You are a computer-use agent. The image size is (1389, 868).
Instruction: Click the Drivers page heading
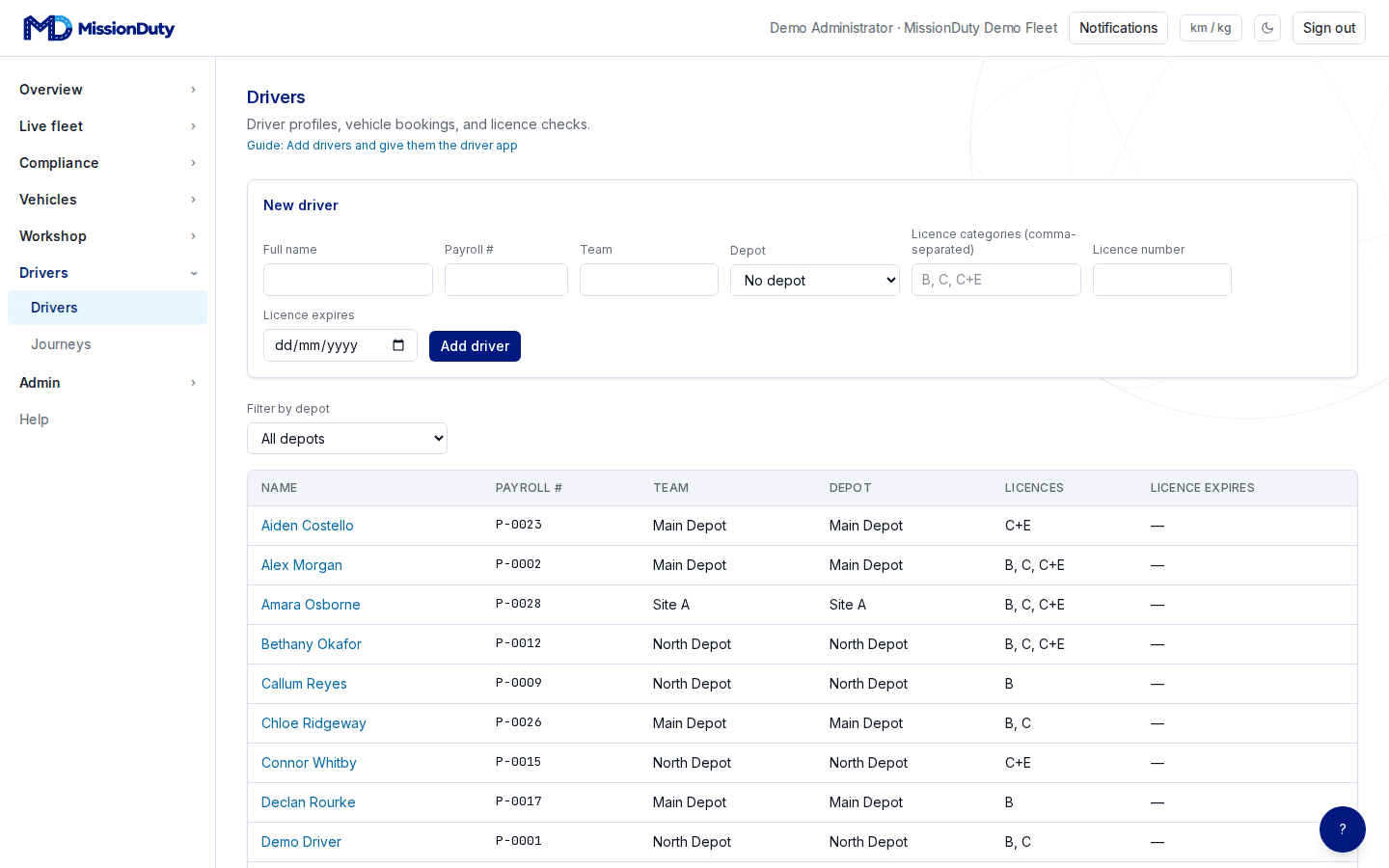276,97
